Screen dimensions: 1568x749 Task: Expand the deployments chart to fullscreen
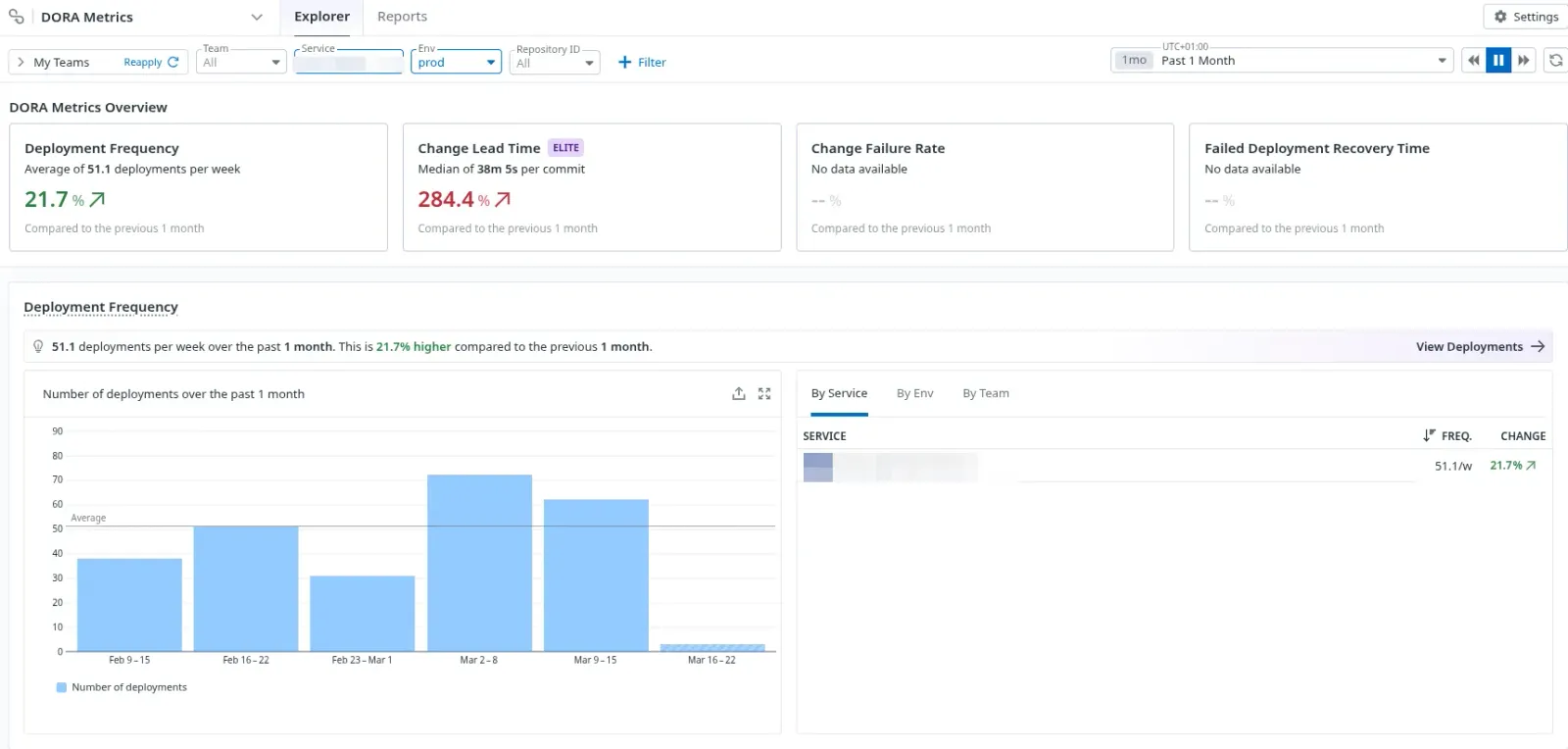[764, 393]
